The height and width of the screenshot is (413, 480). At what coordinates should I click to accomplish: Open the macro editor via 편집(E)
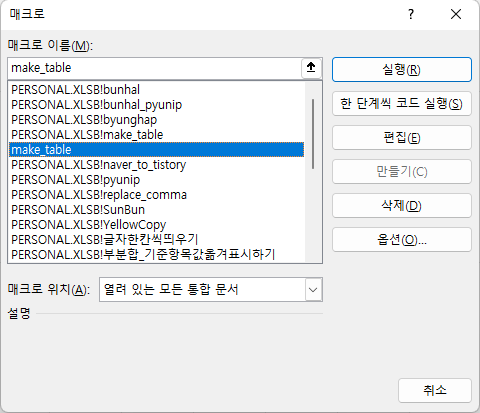coord(402,138)
